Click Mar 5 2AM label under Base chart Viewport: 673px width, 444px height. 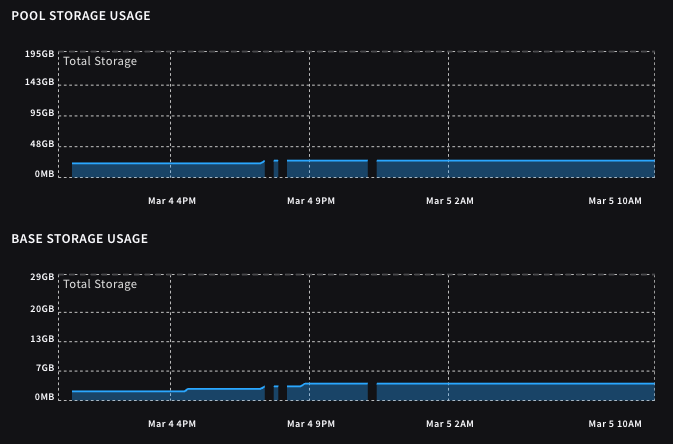coord(449,424)
